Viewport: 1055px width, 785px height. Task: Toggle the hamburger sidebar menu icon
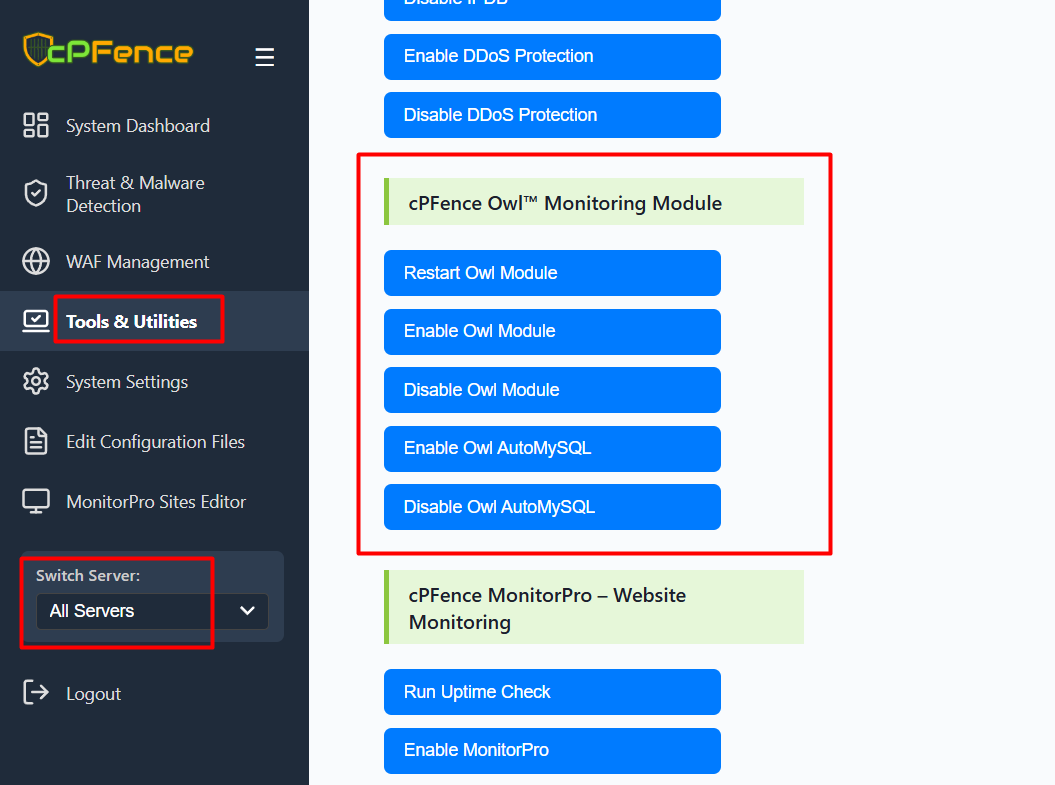coord(264,57)
